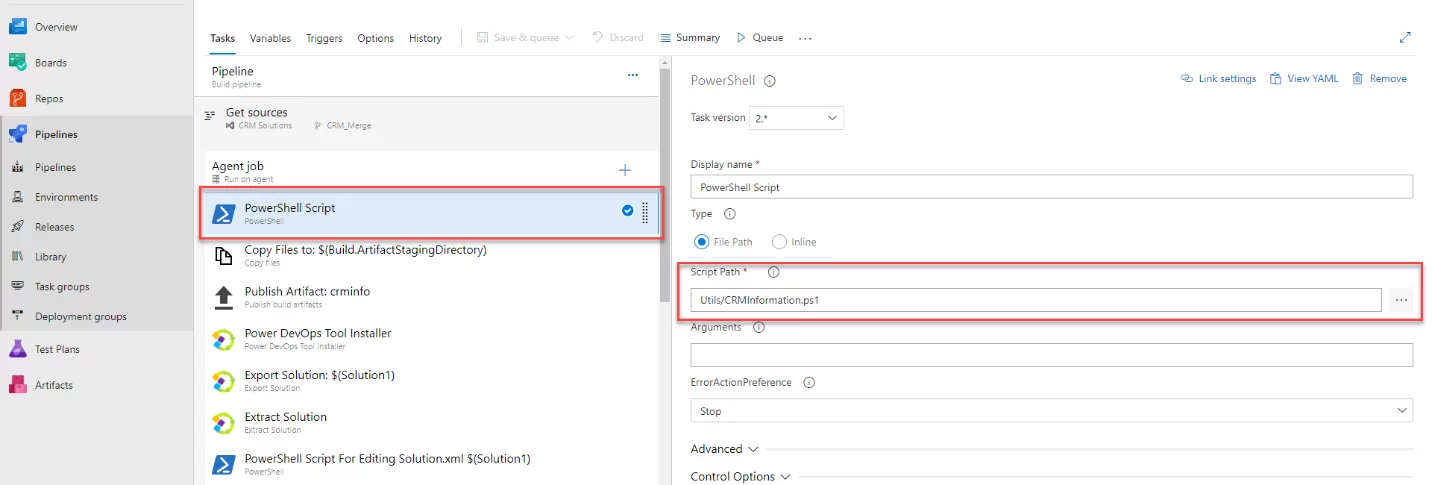Click the info icon beside Type label
The width and height of the screenshot is (1432, 485).
pos(729,214)
